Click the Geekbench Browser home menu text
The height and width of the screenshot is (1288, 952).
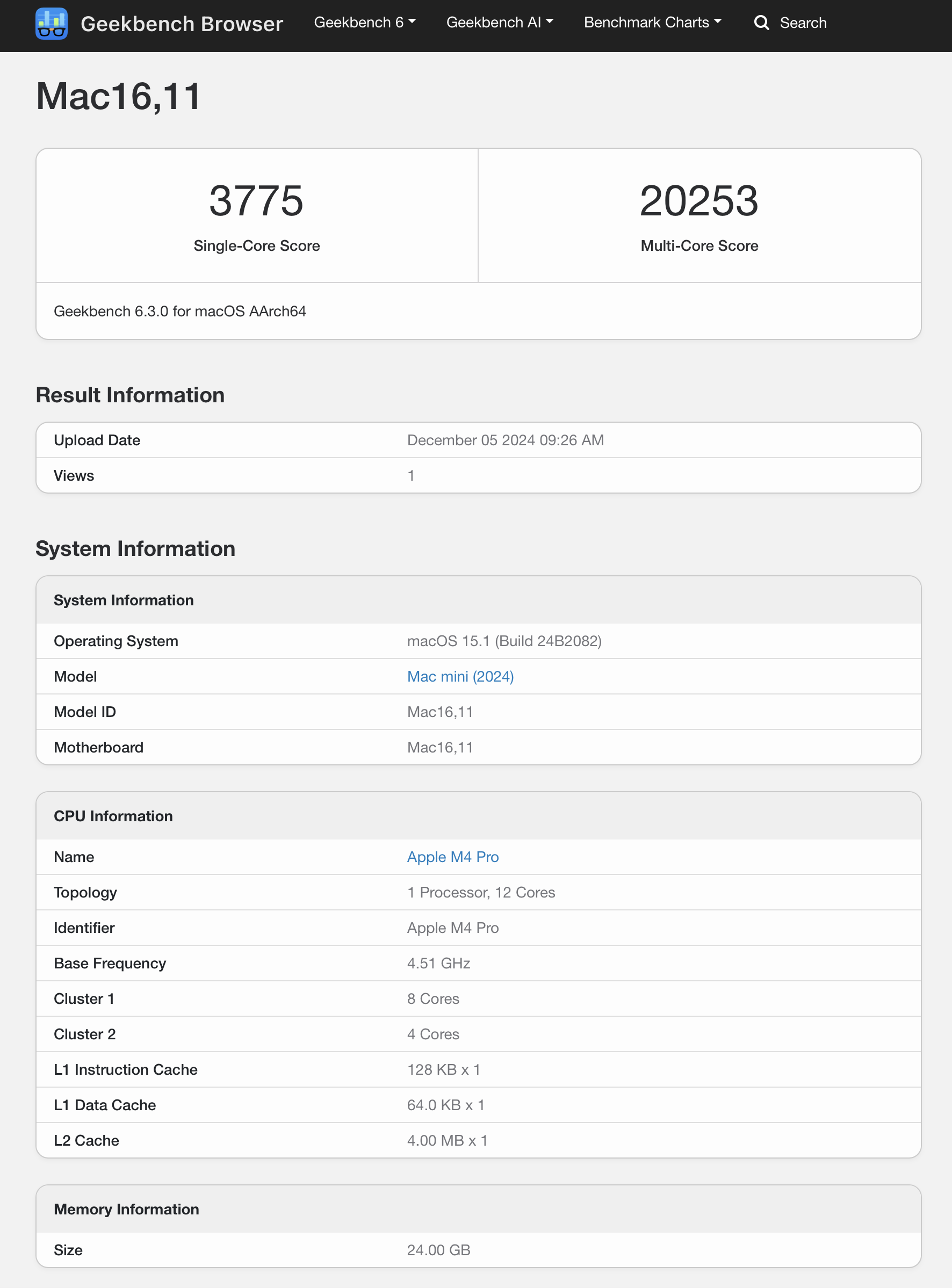click(x=182, y=23)
